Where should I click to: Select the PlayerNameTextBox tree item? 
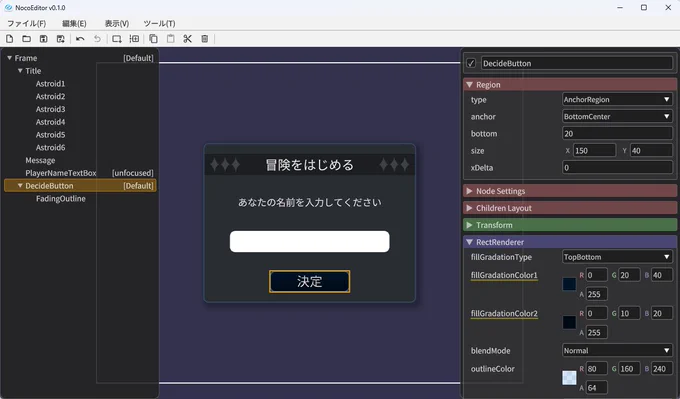61,173
